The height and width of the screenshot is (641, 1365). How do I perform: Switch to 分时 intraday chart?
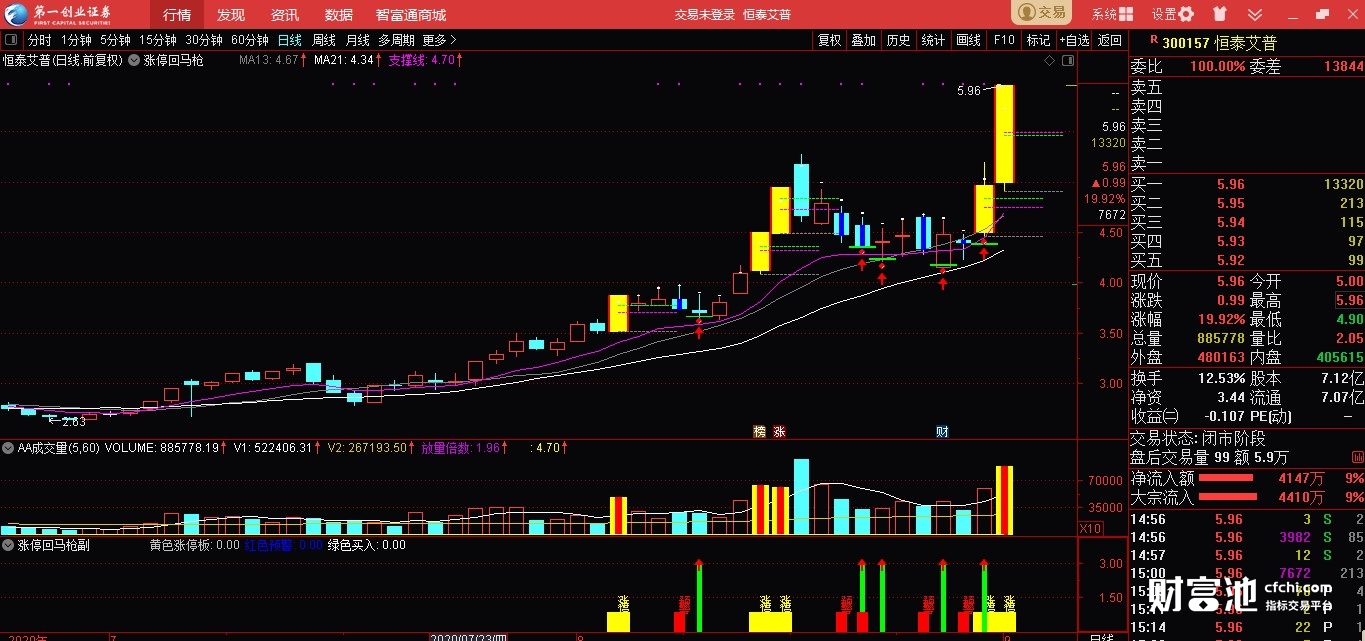[x=39, y=40]
